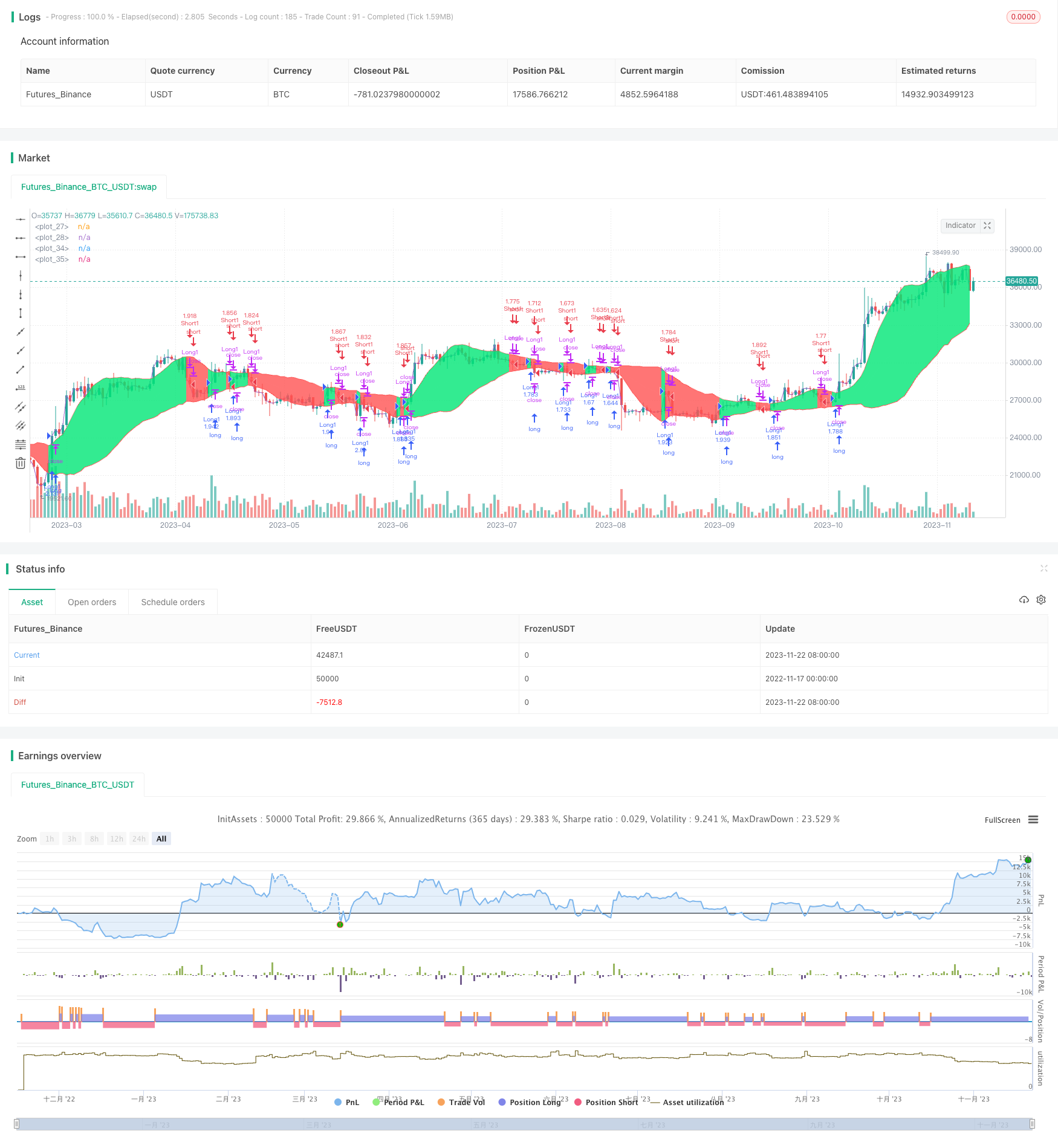Click the Current row link in Asset table

coord(27,655)
